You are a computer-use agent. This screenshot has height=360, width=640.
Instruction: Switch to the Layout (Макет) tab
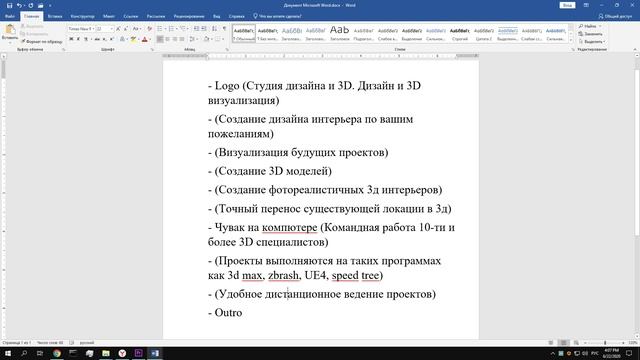[x=109, y=16]
